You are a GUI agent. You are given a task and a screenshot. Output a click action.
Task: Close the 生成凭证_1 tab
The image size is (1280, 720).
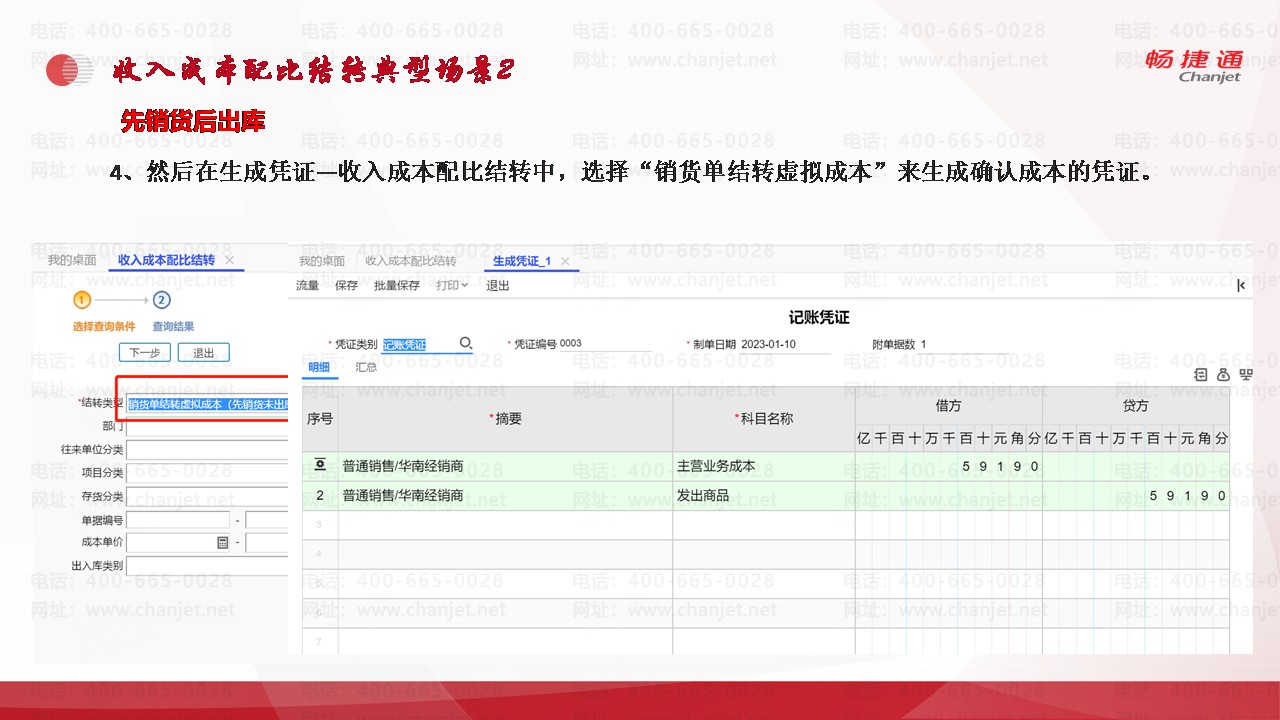tap(564, 261)
